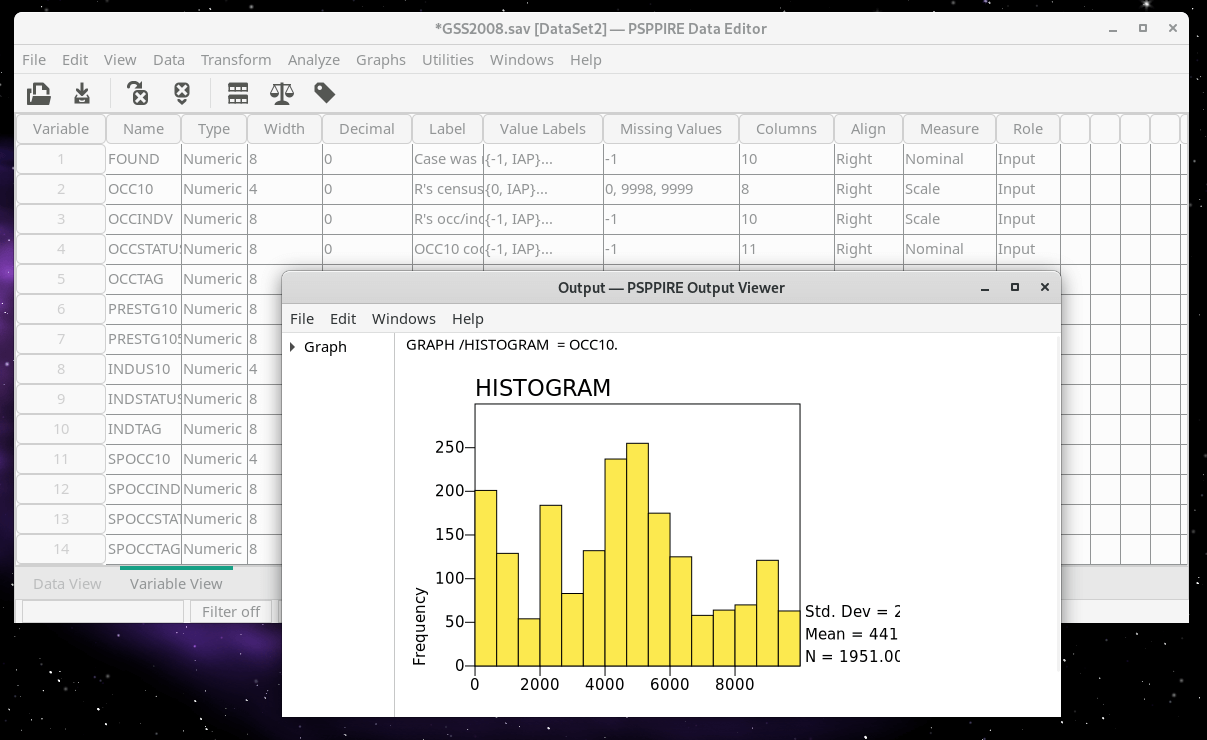Open the Transform menu
The height and width of the screenshot is (740, 1207).
[x=236, y=60]
